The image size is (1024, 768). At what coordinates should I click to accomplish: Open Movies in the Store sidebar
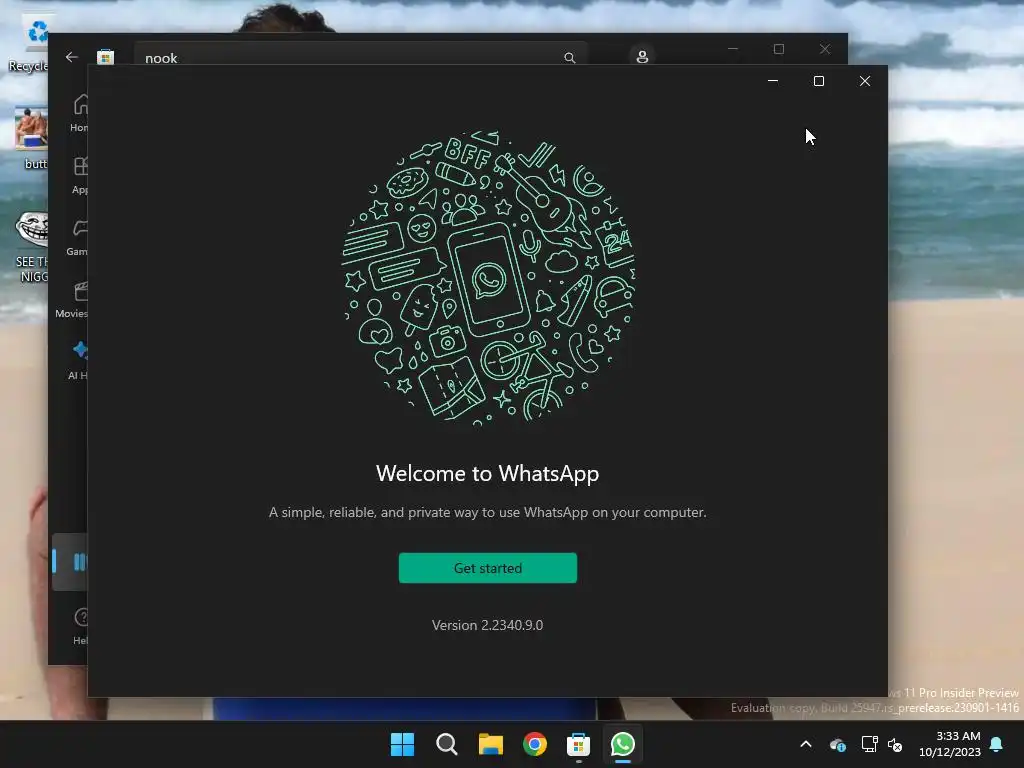pos(73,299)
